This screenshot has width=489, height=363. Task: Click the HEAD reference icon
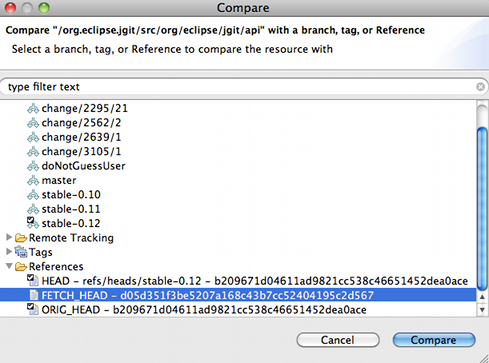click(x=33, y=280)
